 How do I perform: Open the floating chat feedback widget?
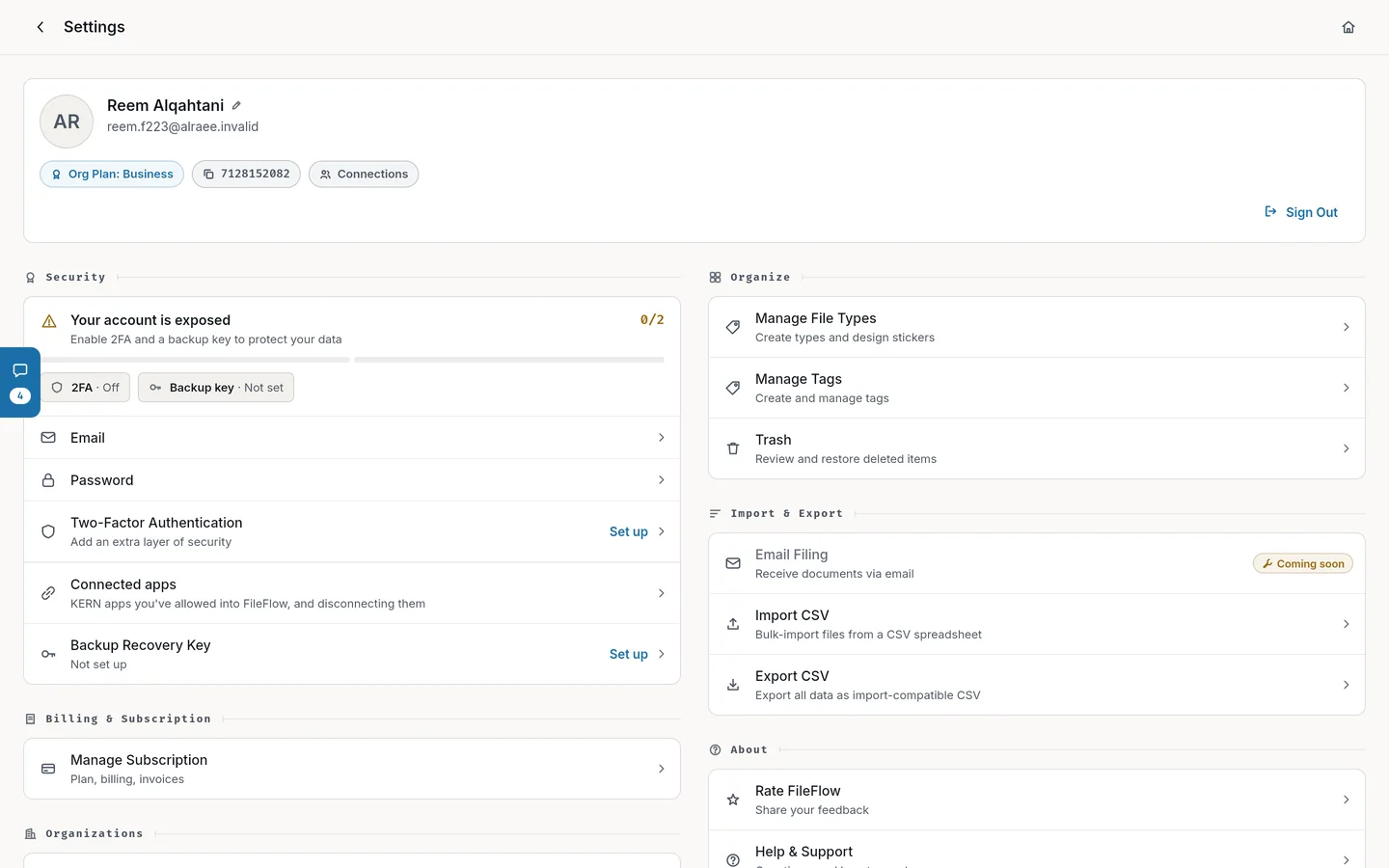point(20,382)
